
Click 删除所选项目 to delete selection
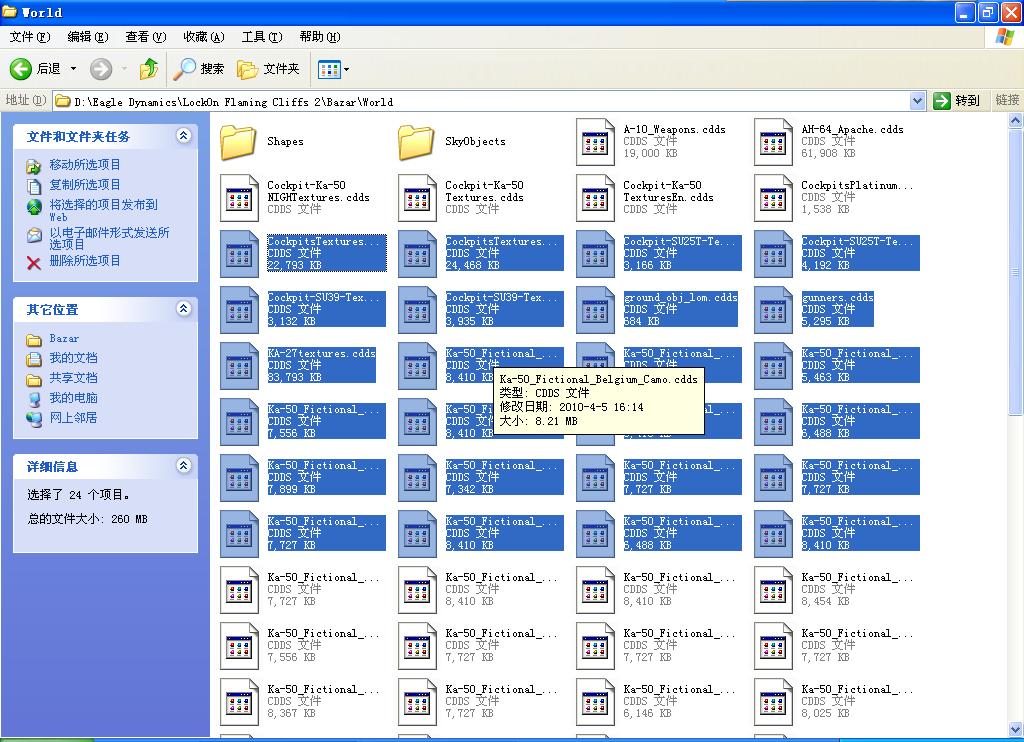(85, 261)
